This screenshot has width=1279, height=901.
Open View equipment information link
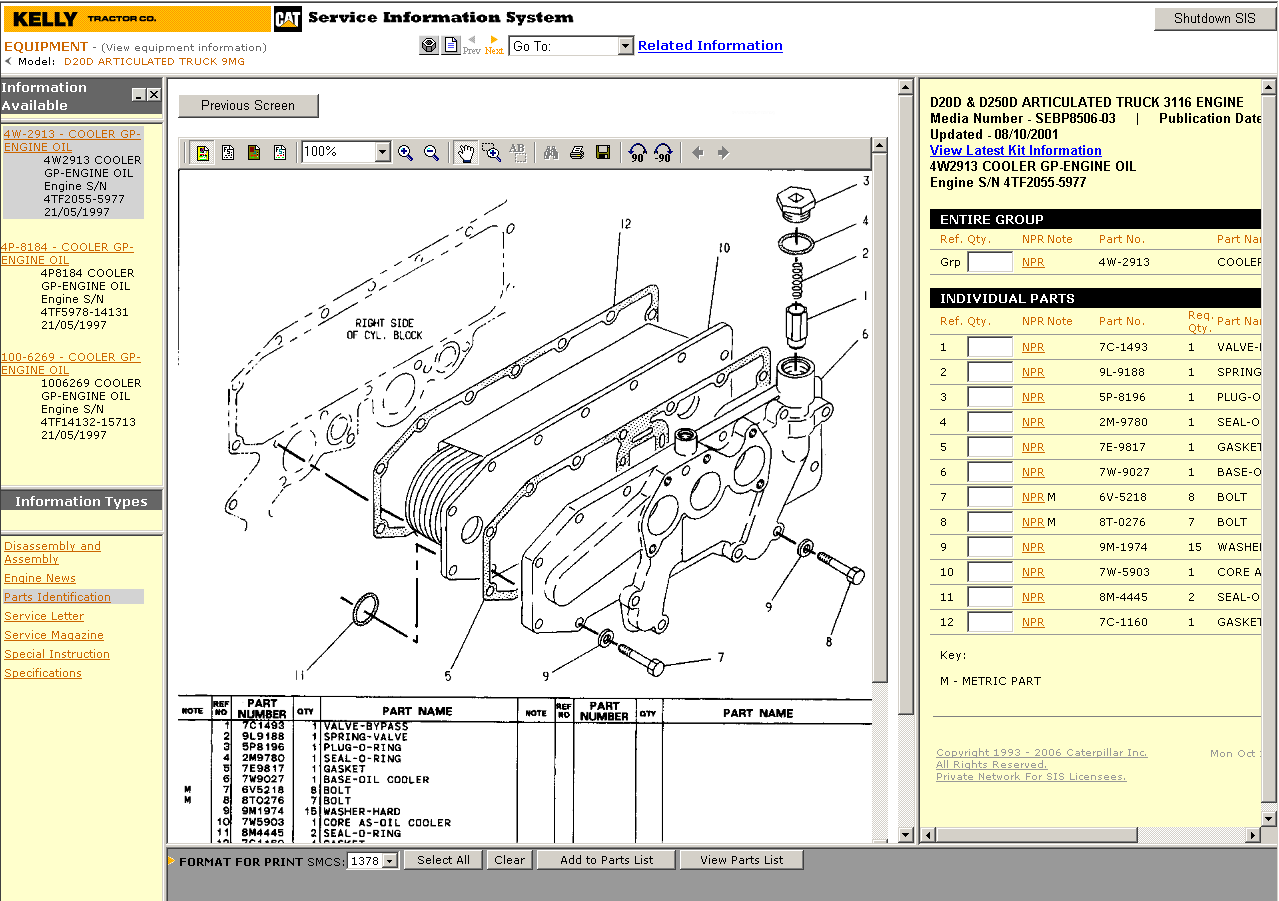coord(184,47)
